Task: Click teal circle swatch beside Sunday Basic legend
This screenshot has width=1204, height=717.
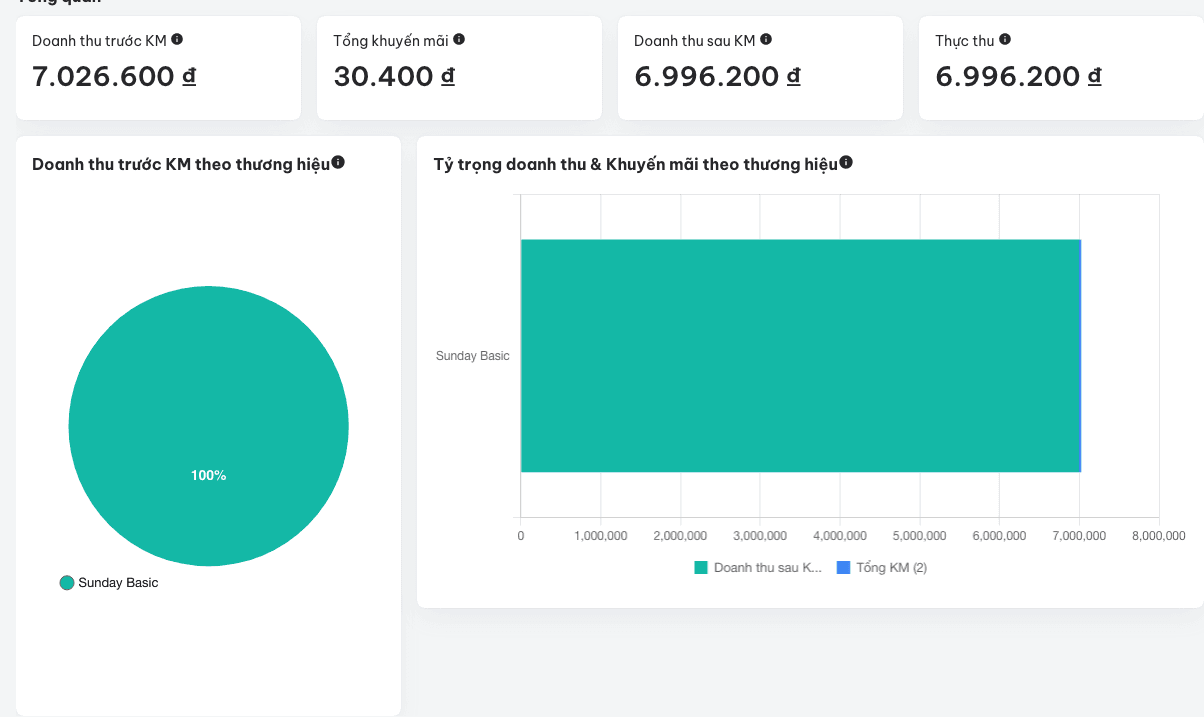Action: pos(67,583)
